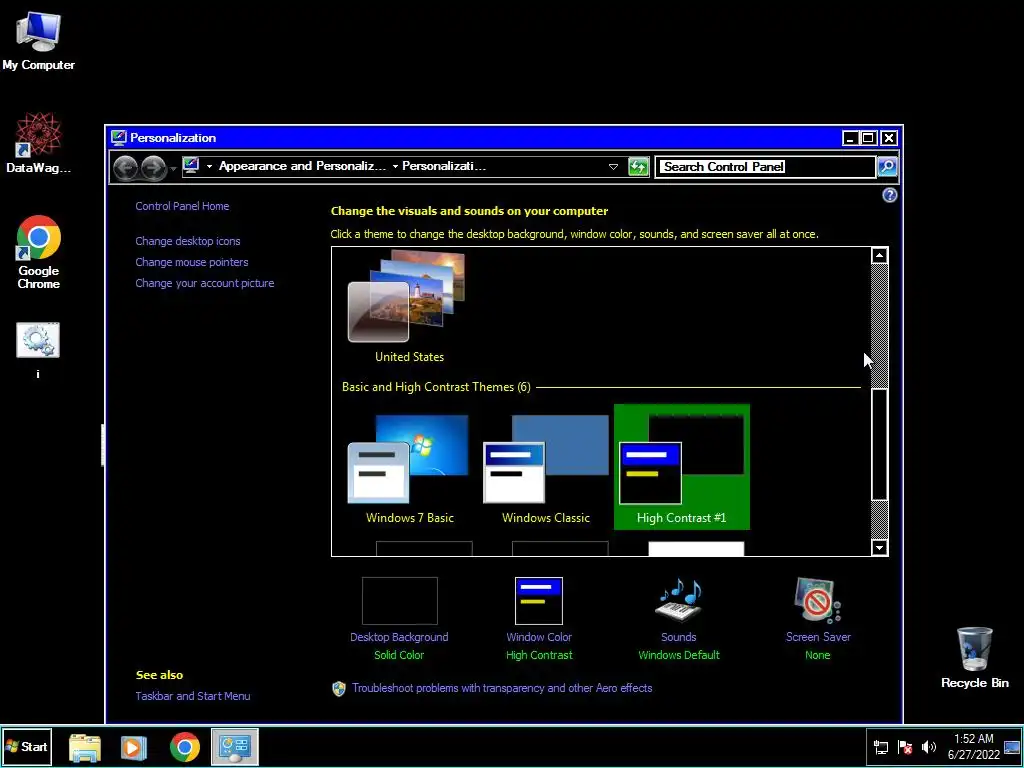Open Chrome from the taskbar
Screen dimensions: 1024x768
coord(185,747)
